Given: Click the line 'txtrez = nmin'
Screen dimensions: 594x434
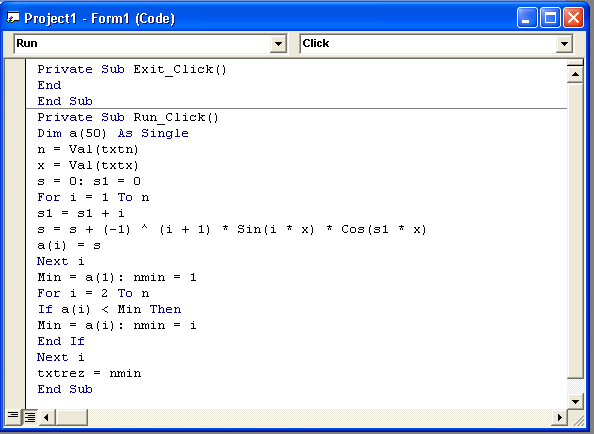Looking at the screenshot, I should click(89, 373).
